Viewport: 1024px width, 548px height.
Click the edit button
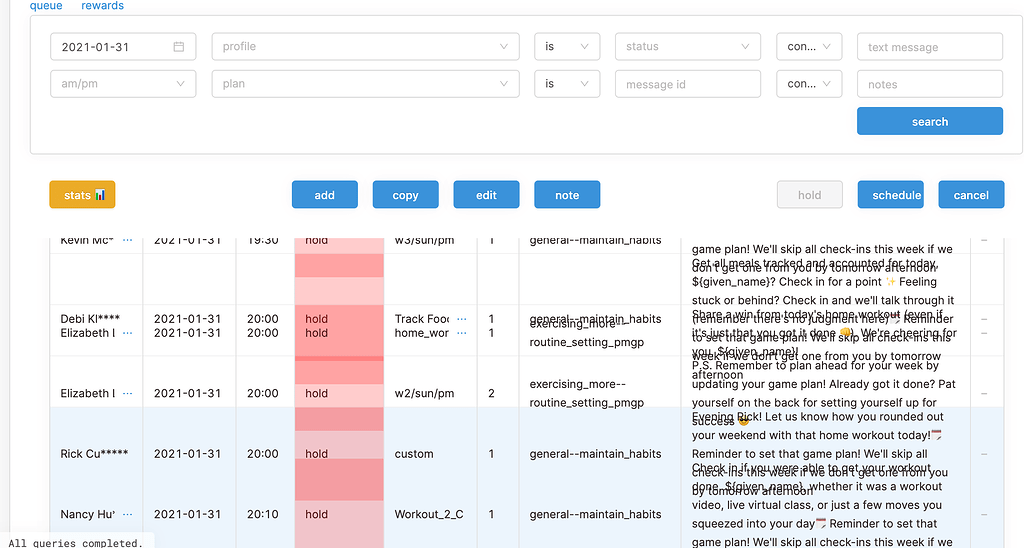click(x=487, y=195)
